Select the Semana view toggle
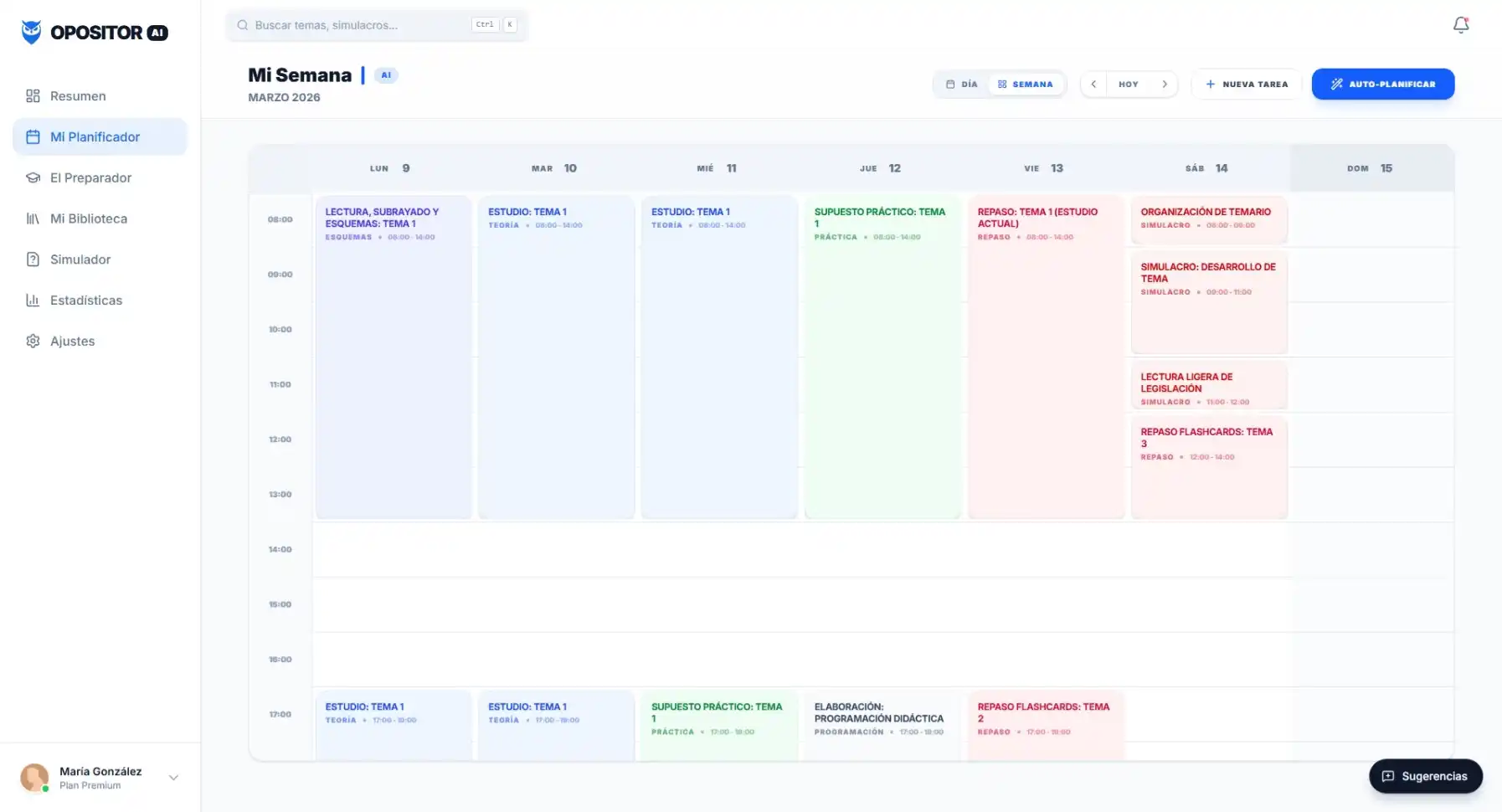 (x=1026, y=85)
